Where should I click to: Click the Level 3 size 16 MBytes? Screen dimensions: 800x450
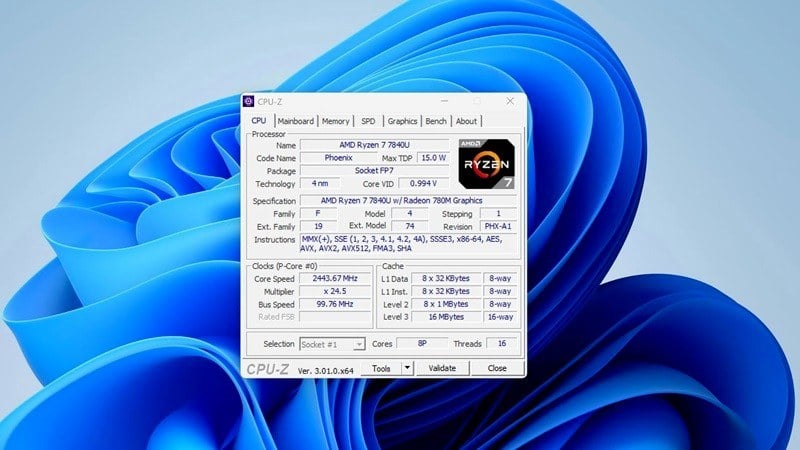point(446,317)
